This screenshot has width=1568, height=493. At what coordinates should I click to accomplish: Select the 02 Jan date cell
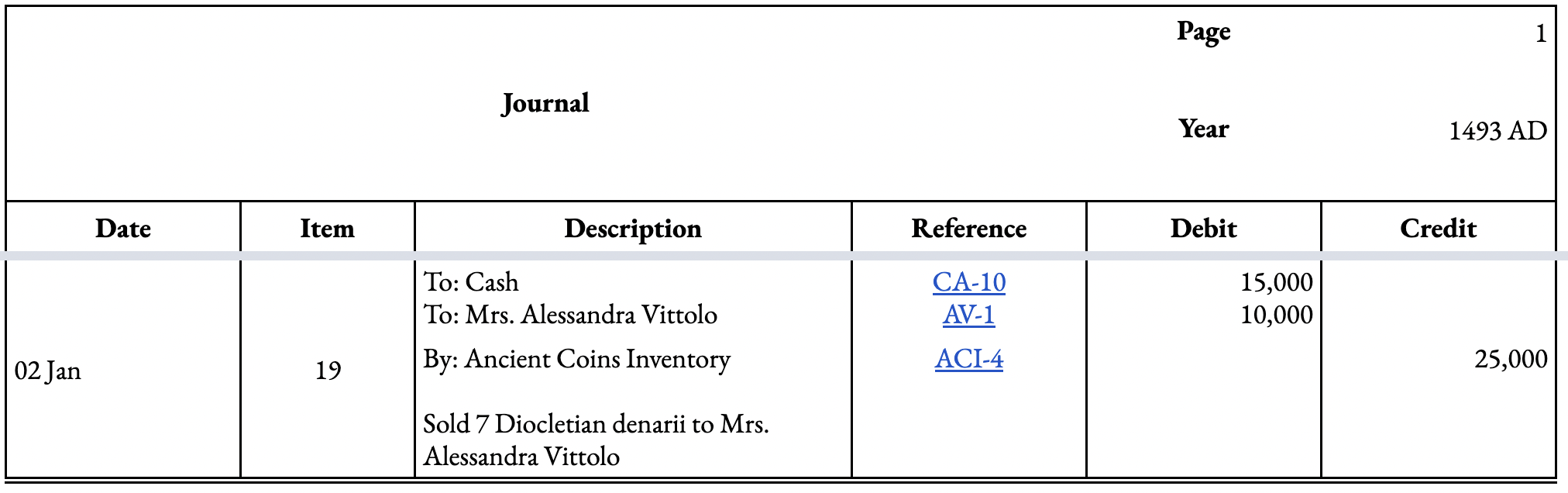point(48,370)
